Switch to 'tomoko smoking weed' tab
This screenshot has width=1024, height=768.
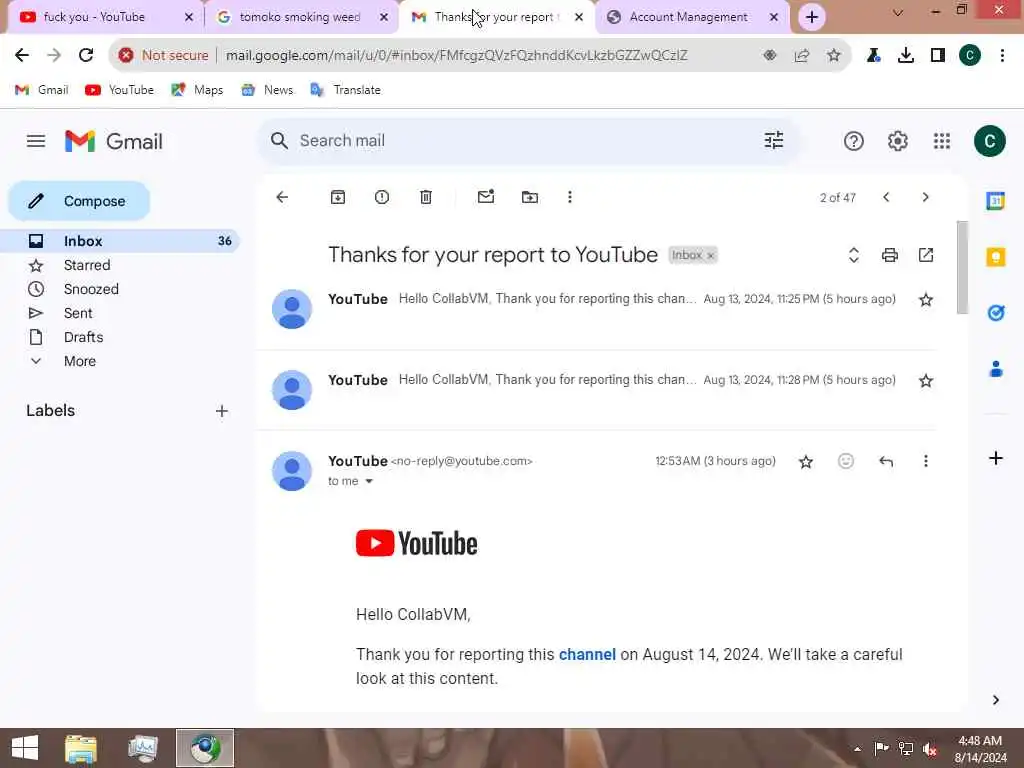click(300, 17)
